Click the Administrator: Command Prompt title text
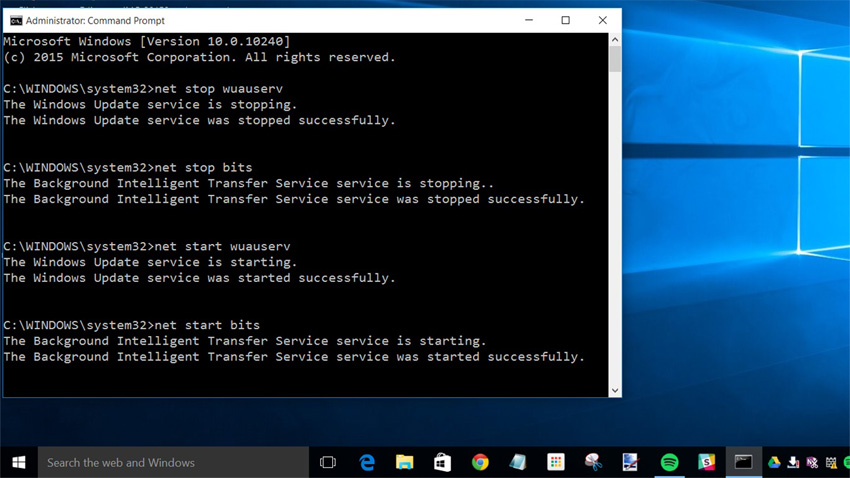 tap(95, 21)
